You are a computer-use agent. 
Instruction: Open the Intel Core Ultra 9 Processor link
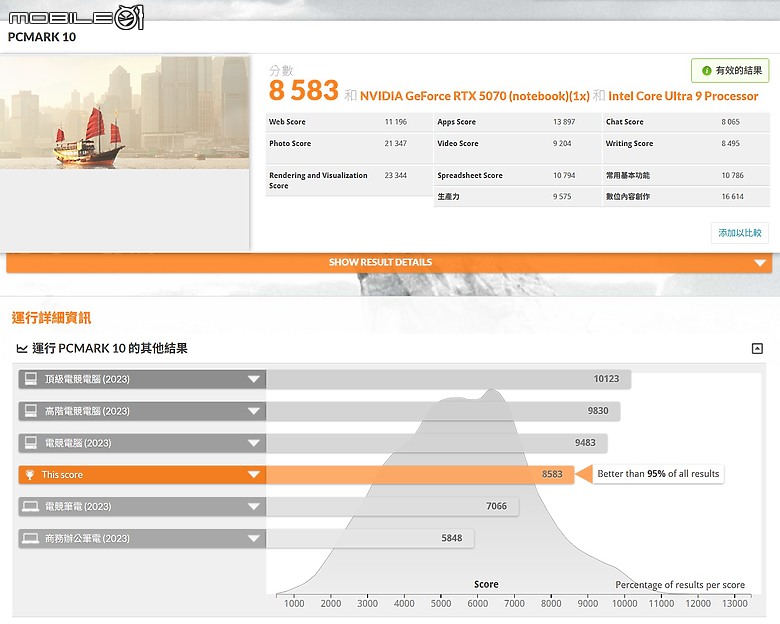click(x=683, y=96)
